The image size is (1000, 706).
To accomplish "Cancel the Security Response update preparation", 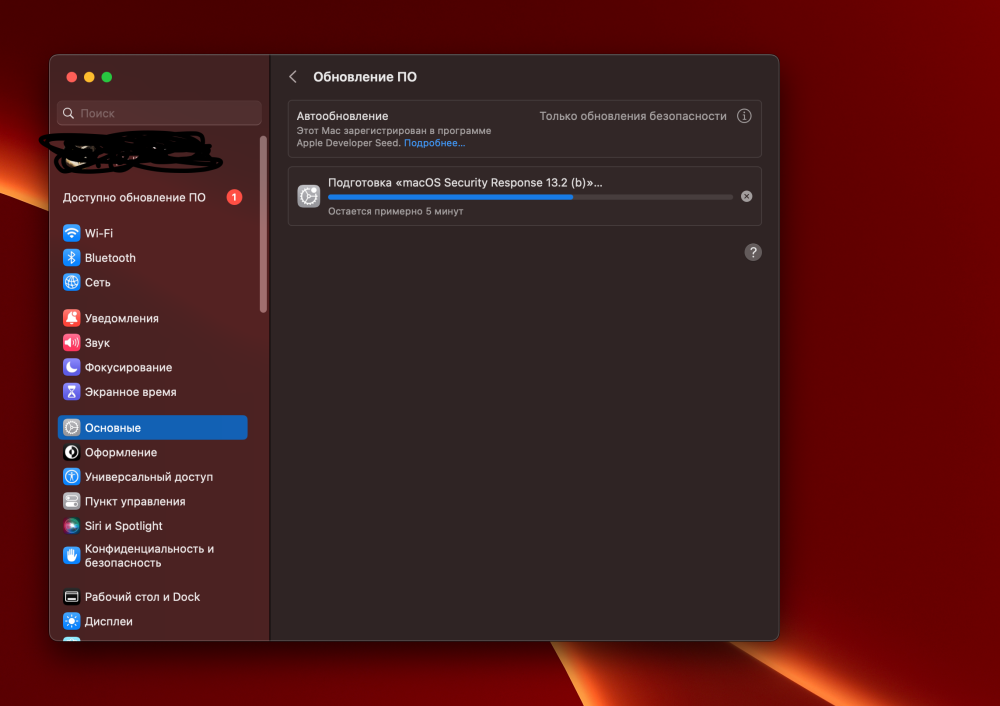I will 746,196.
